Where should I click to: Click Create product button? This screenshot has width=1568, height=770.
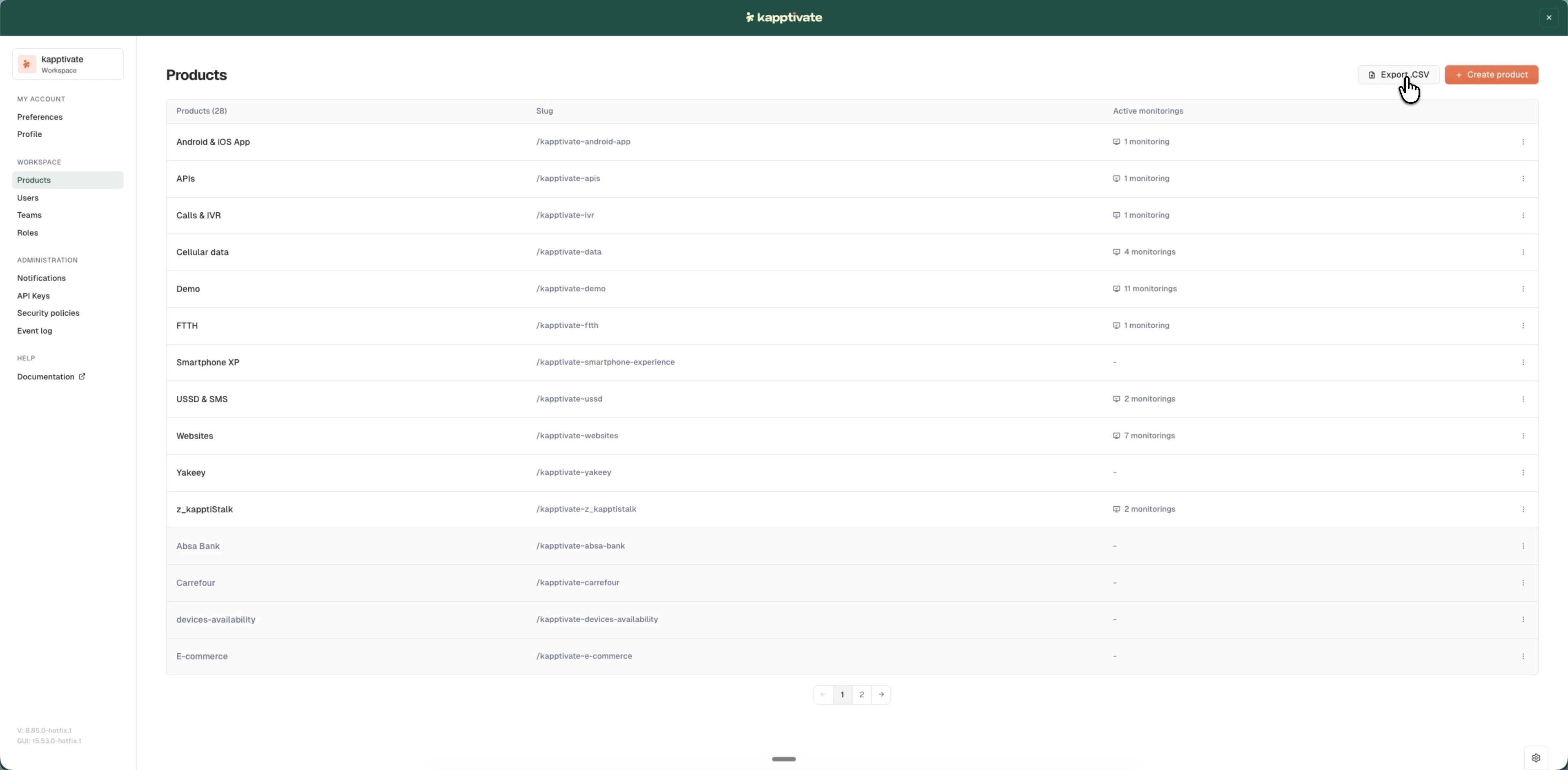coord(1491,75)
